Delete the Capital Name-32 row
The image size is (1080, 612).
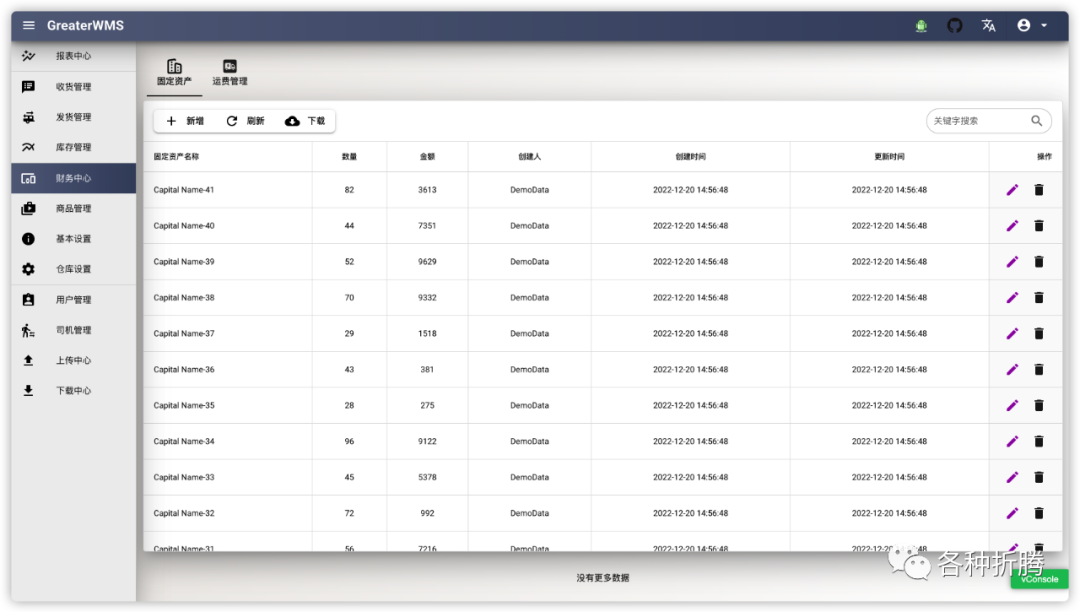1039,514
